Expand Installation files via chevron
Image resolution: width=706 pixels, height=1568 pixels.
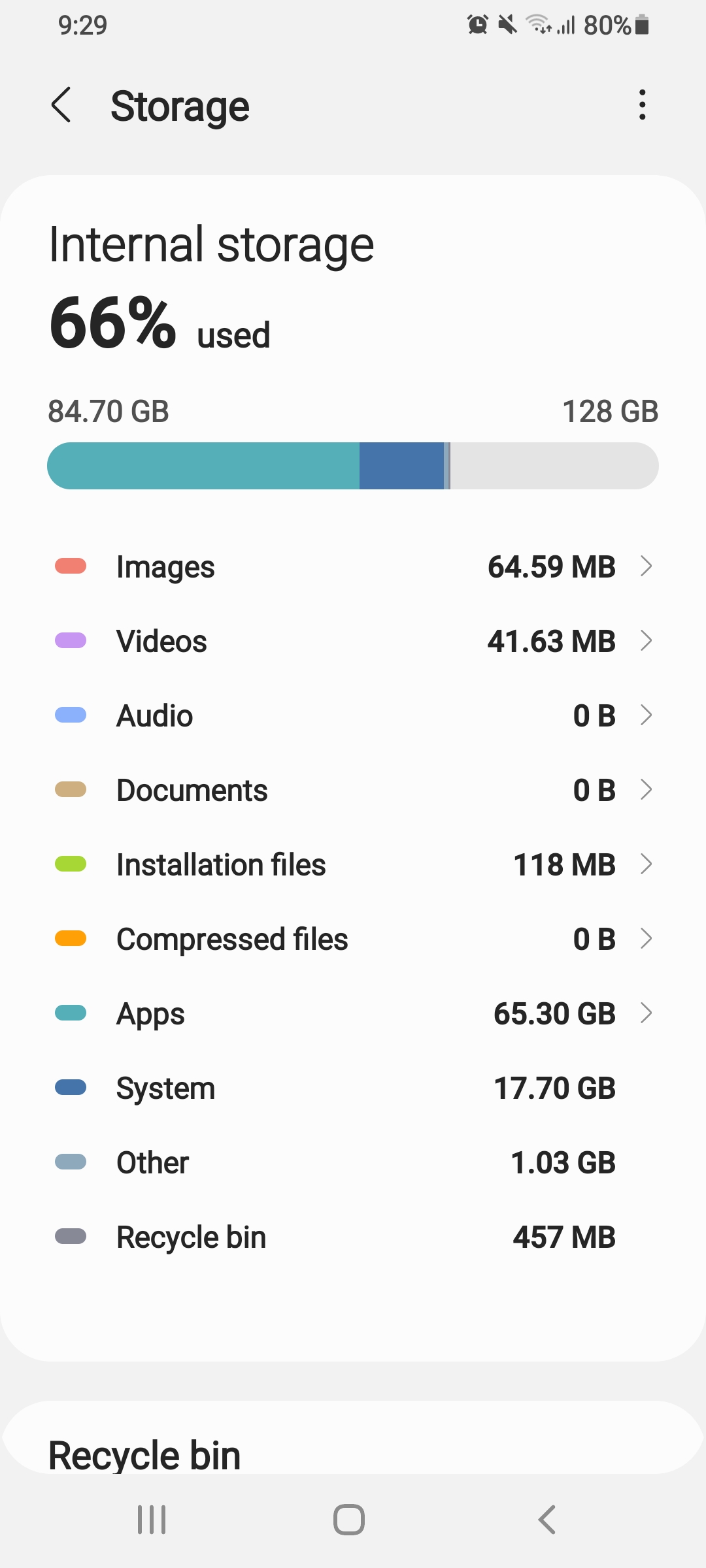click(647, 864)
